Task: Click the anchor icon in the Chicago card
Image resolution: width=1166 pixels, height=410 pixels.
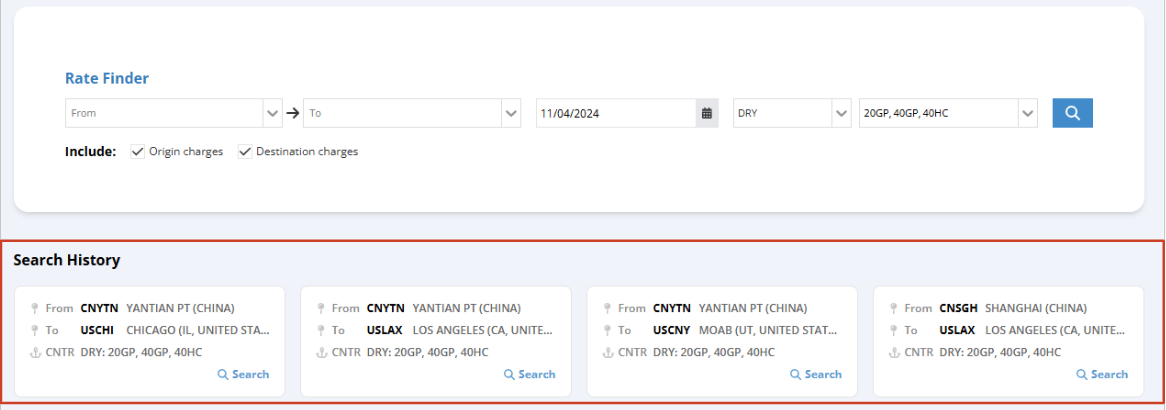Action: (34, 352)
